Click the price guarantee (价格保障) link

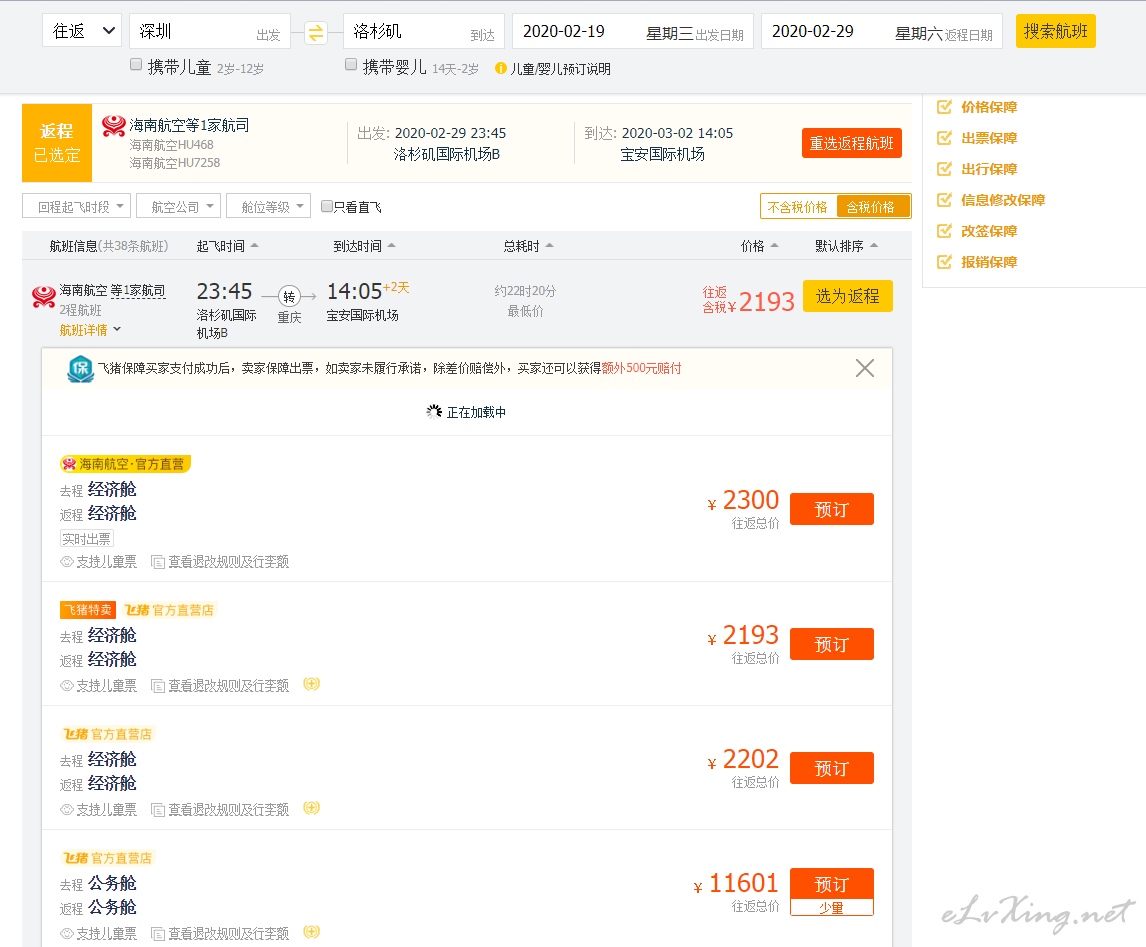[989, 107]
